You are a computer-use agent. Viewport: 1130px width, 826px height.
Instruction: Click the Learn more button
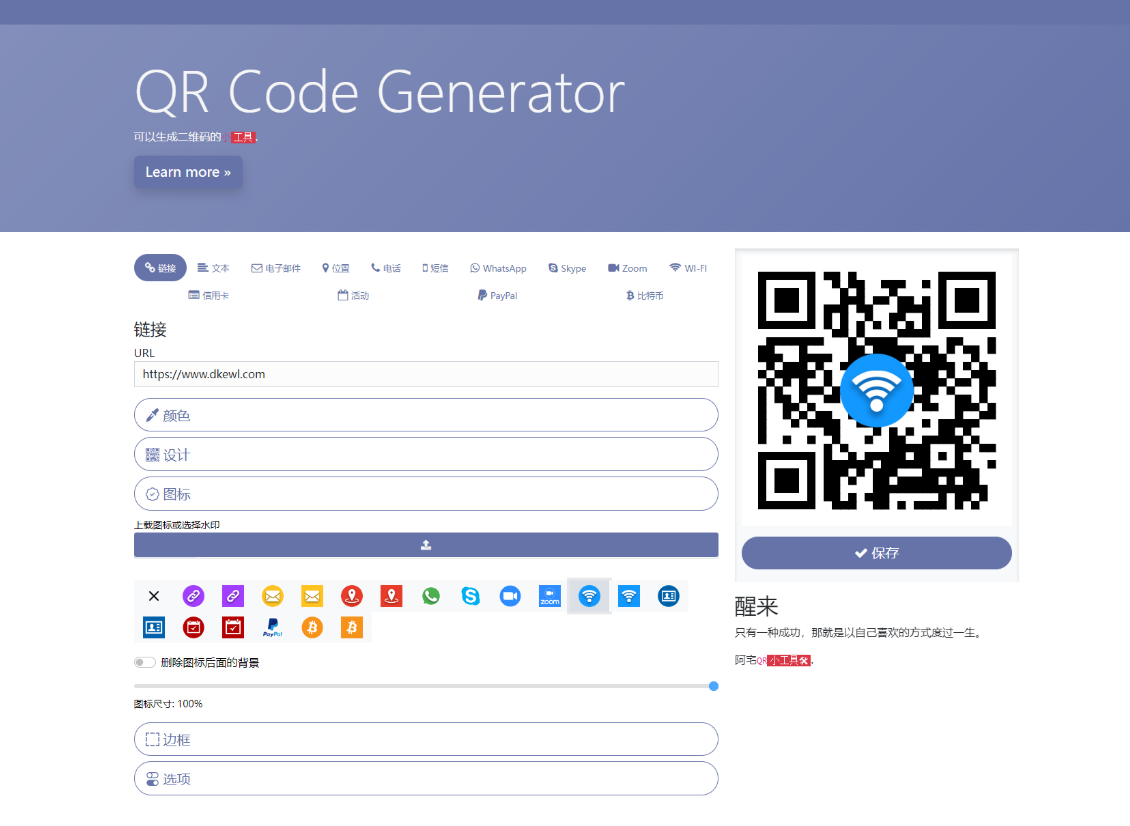pyautogui.click(x=188, y=172)
